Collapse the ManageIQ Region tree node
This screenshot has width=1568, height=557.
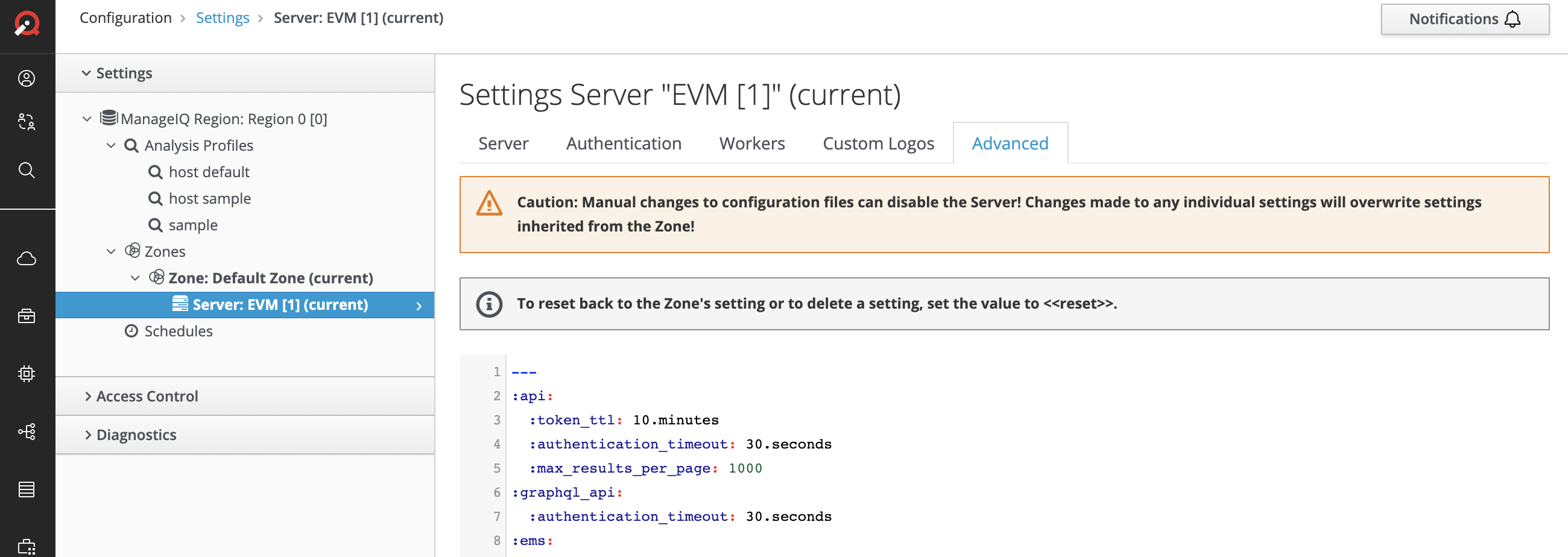tap(87, 119)
